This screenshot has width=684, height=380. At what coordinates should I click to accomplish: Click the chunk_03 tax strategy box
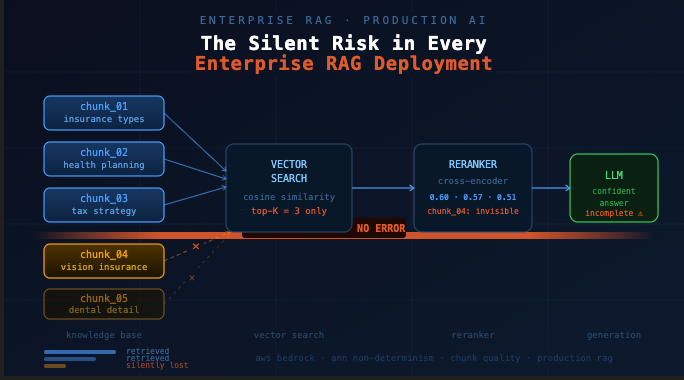point(104,205)
